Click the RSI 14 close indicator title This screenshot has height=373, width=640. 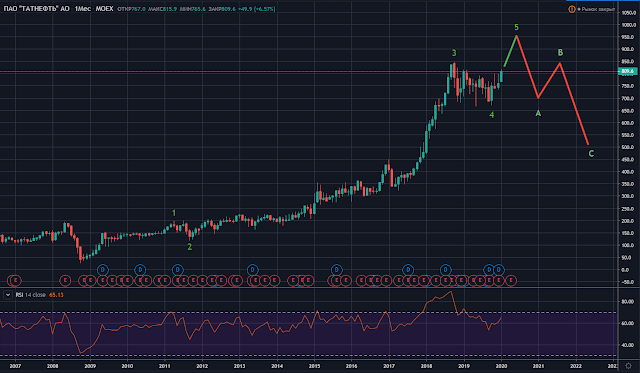(31, 295)
